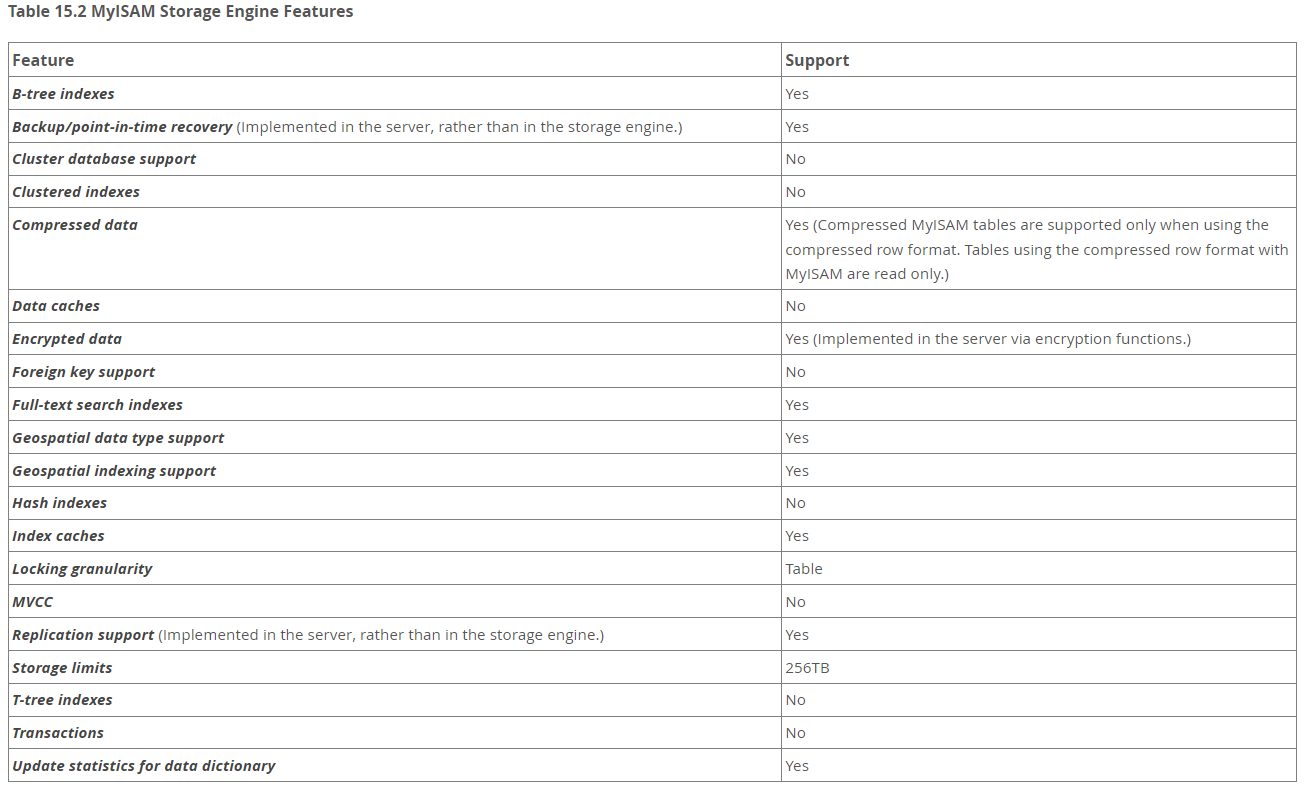This screenshot has height=790, width=1304.
Task: Select the "Clustered indexes" feature text
Action: click(76, 192)
